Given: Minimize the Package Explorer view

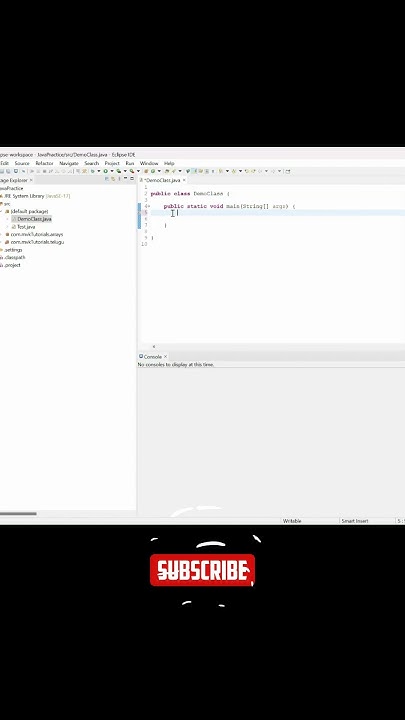Looking at the screenshot, I should [x=125, y=179].
